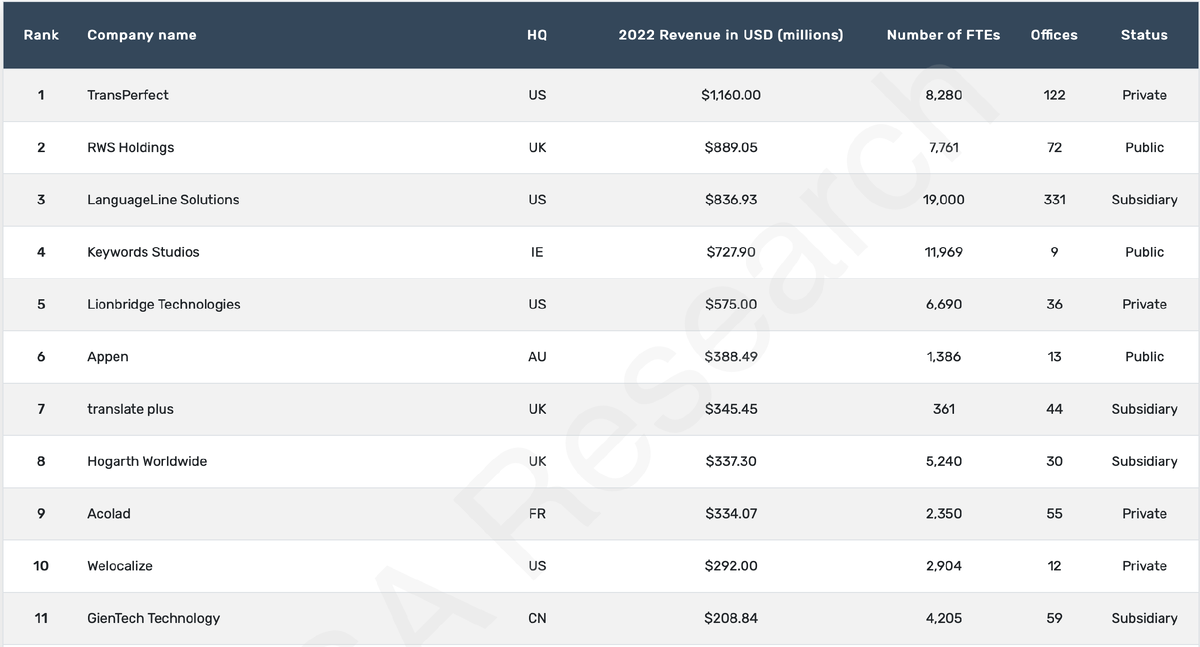
Task: Click Public status in RWS Holdings row
Action: 1144,147
